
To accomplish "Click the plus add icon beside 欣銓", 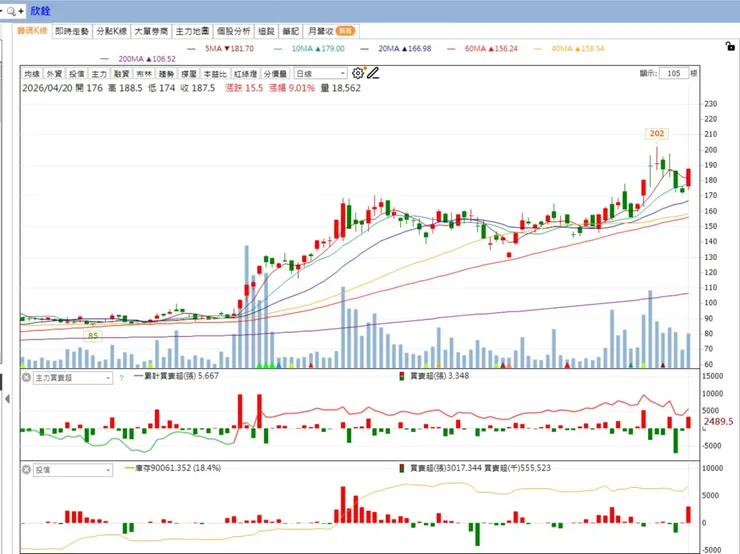I will click(x=21, y=11).
